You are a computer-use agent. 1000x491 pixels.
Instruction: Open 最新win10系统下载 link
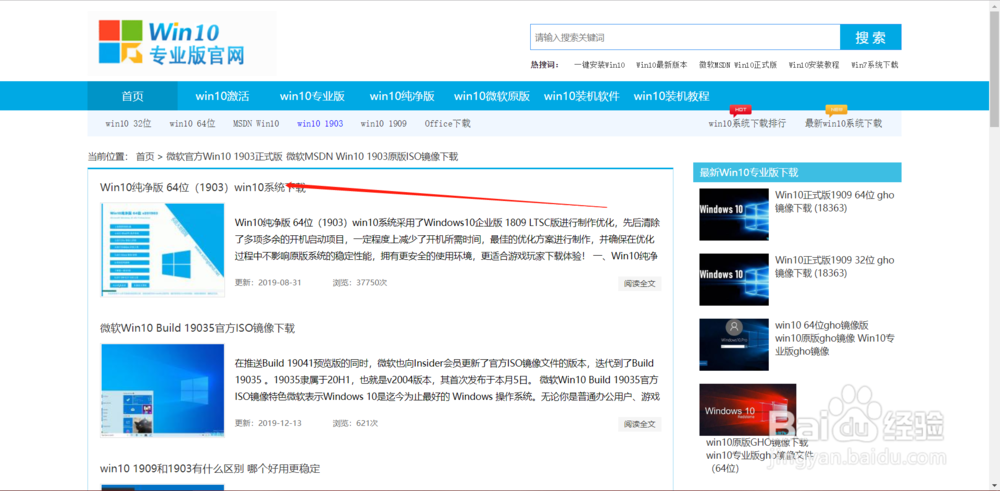tap(843, 124)
